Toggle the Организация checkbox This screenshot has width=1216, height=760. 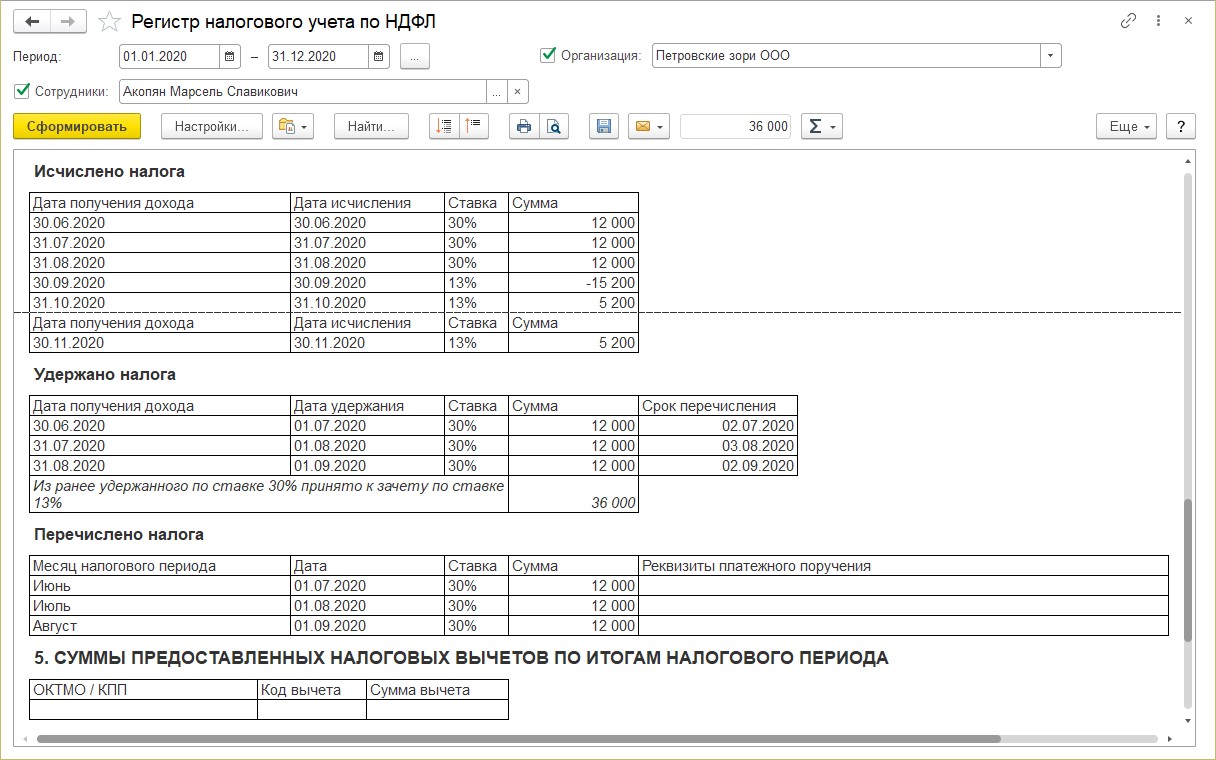pos(548,55)
